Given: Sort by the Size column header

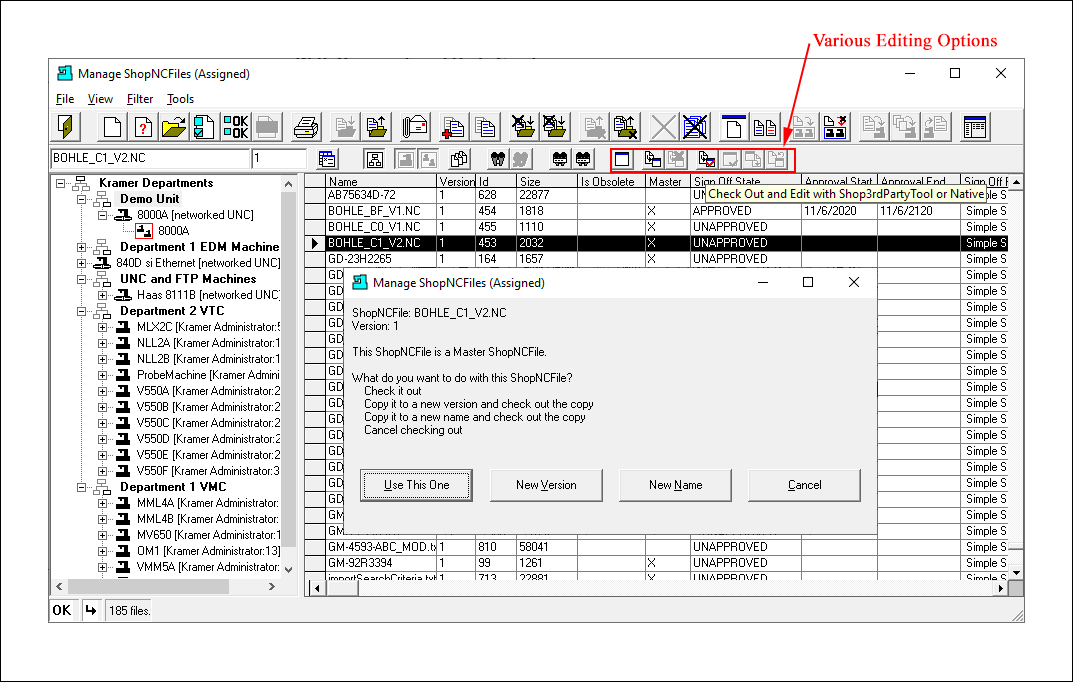Looking at the screenshot, I should [x=547, y=181].
